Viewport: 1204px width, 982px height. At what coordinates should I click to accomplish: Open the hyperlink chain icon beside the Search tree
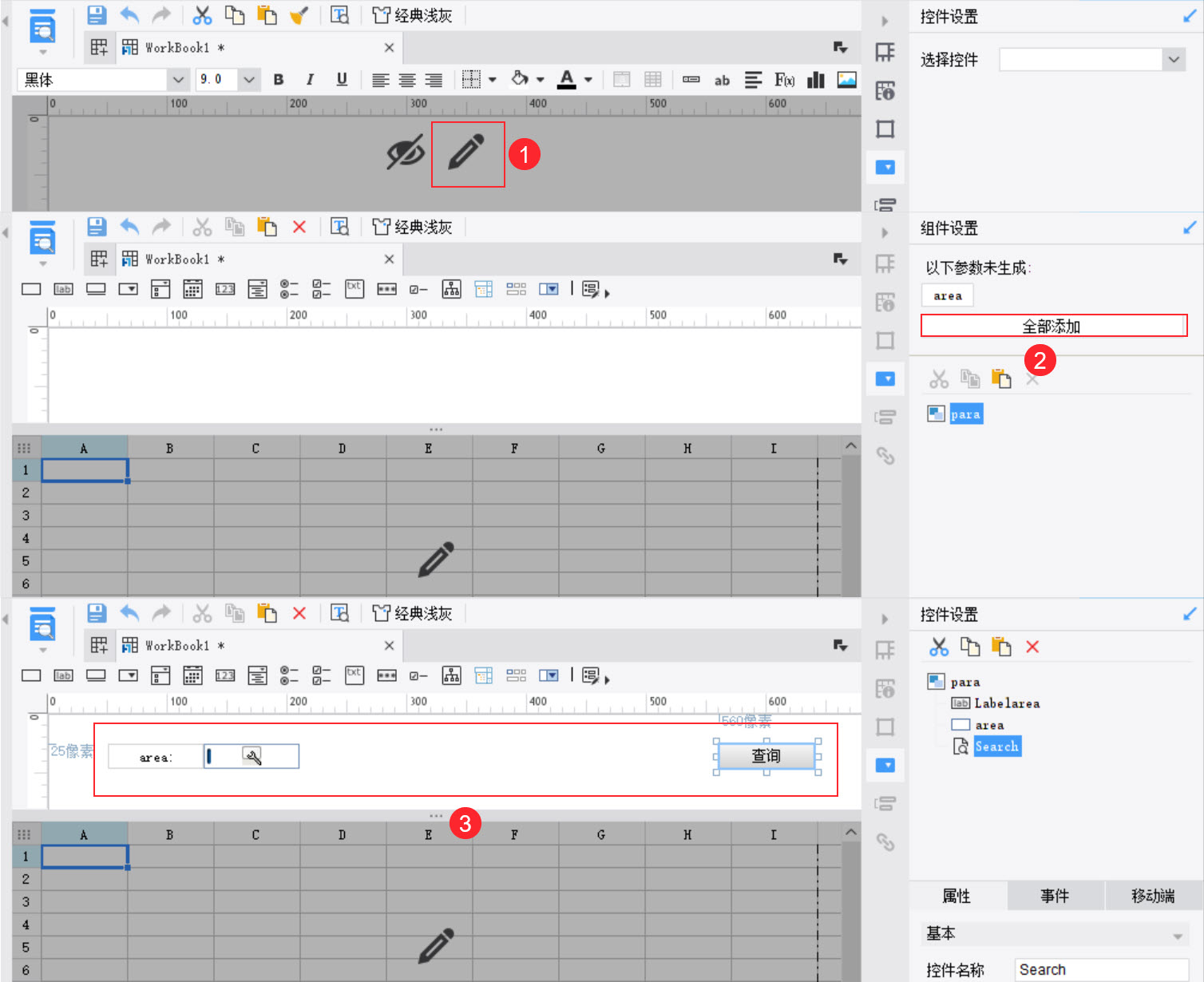885,842
